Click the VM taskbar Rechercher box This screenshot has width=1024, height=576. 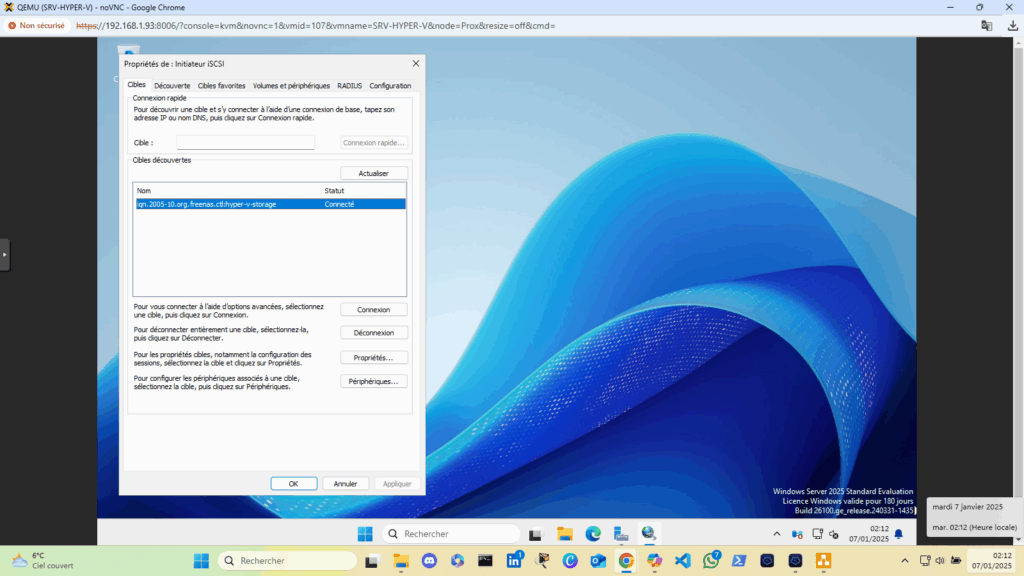[x=451, y=534]
